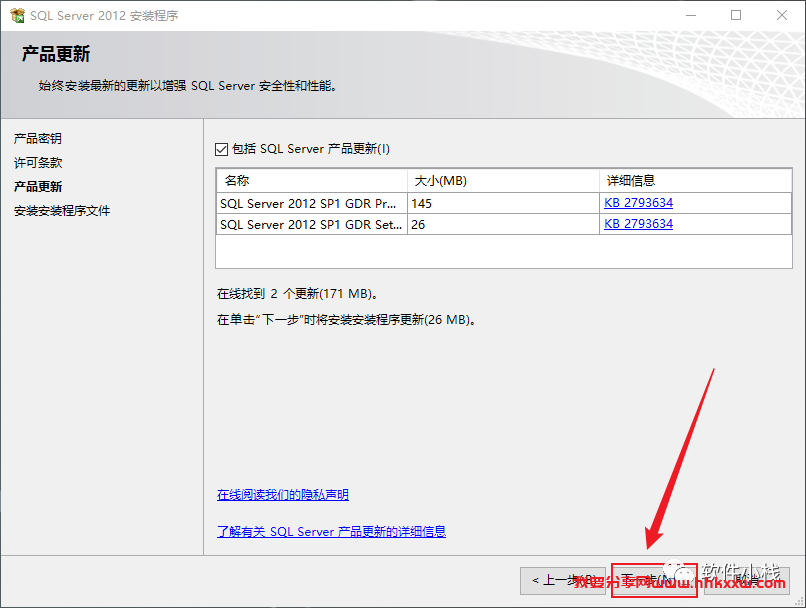Click the size value 26
806x608 pixels.
click(418, 225)
